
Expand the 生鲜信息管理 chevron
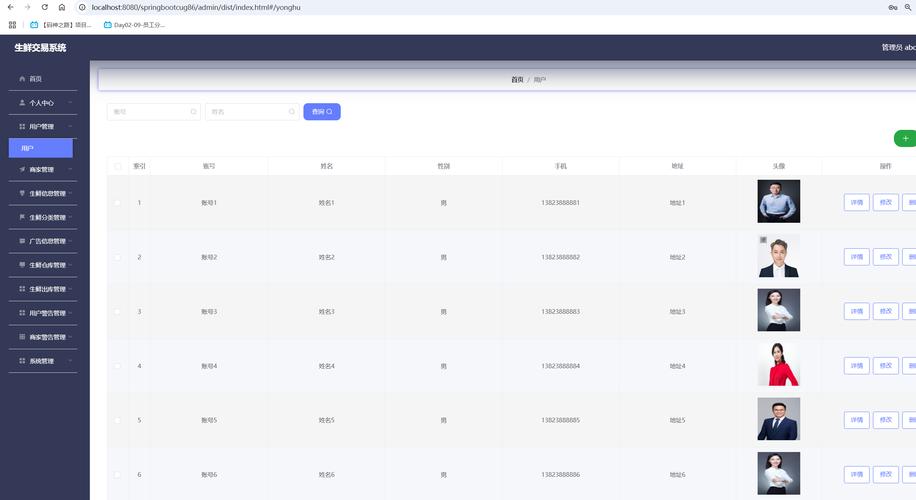coord(70,193)
